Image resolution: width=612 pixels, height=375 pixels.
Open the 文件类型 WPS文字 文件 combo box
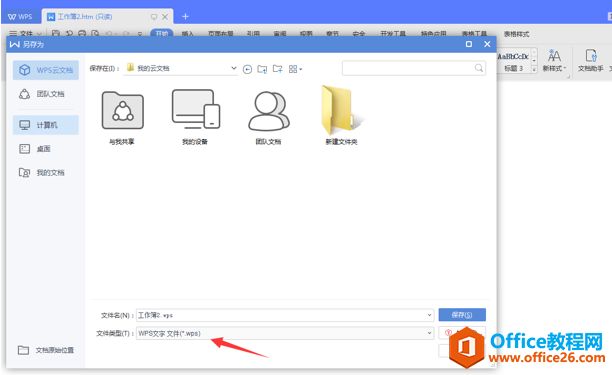[285, 333]
